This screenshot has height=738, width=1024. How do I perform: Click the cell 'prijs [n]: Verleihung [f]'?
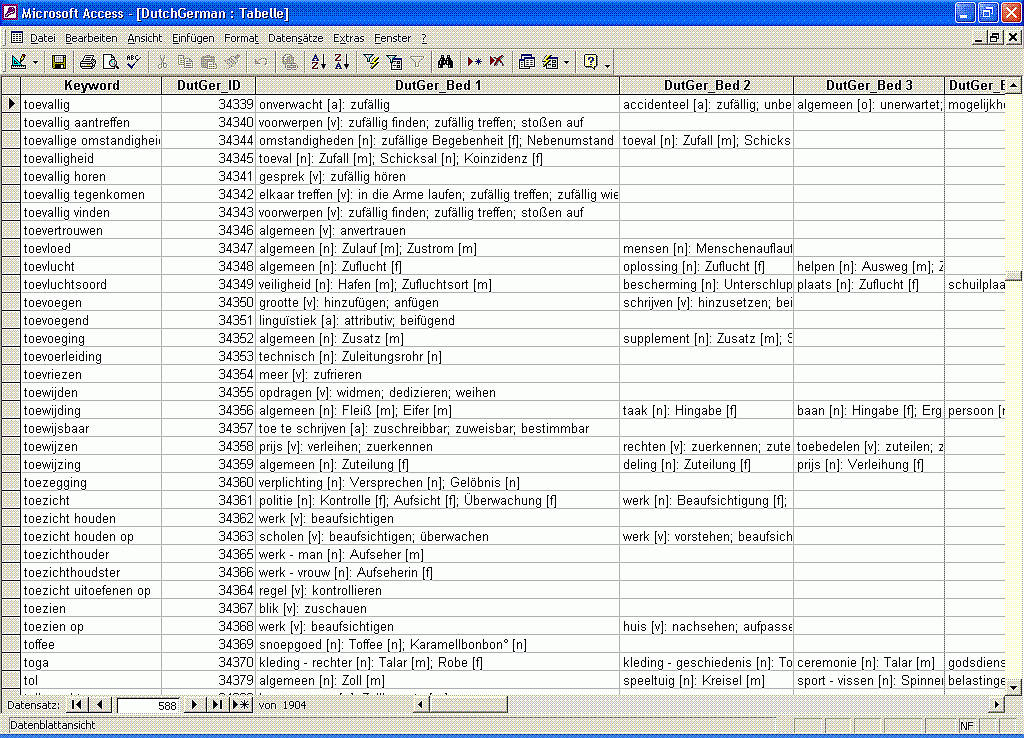(x=869, y=465)
